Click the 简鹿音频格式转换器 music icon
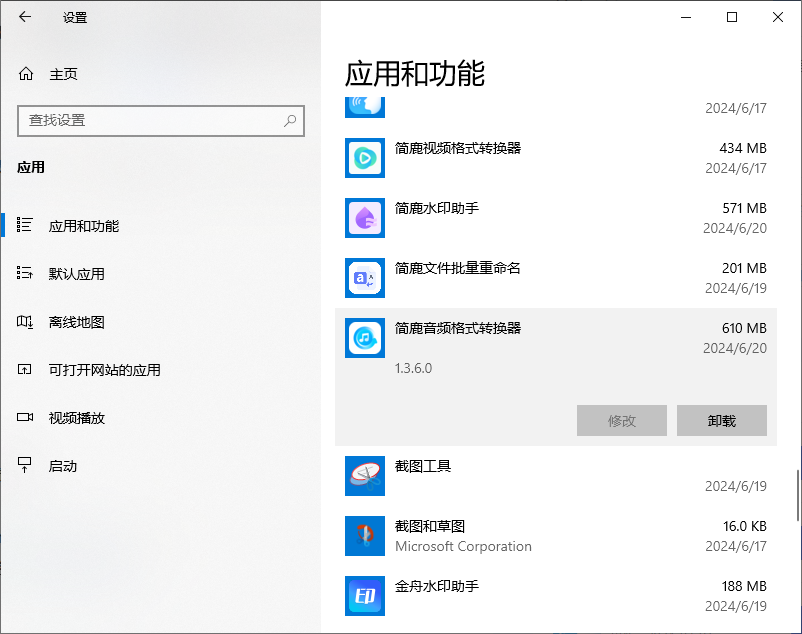Image resolution: width=802 pixels, height=634 pixels. click(365, 338)
